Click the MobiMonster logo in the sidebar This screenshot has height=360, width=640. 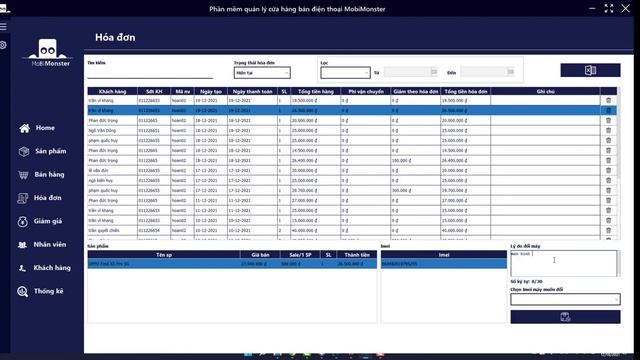coord(49,53)
